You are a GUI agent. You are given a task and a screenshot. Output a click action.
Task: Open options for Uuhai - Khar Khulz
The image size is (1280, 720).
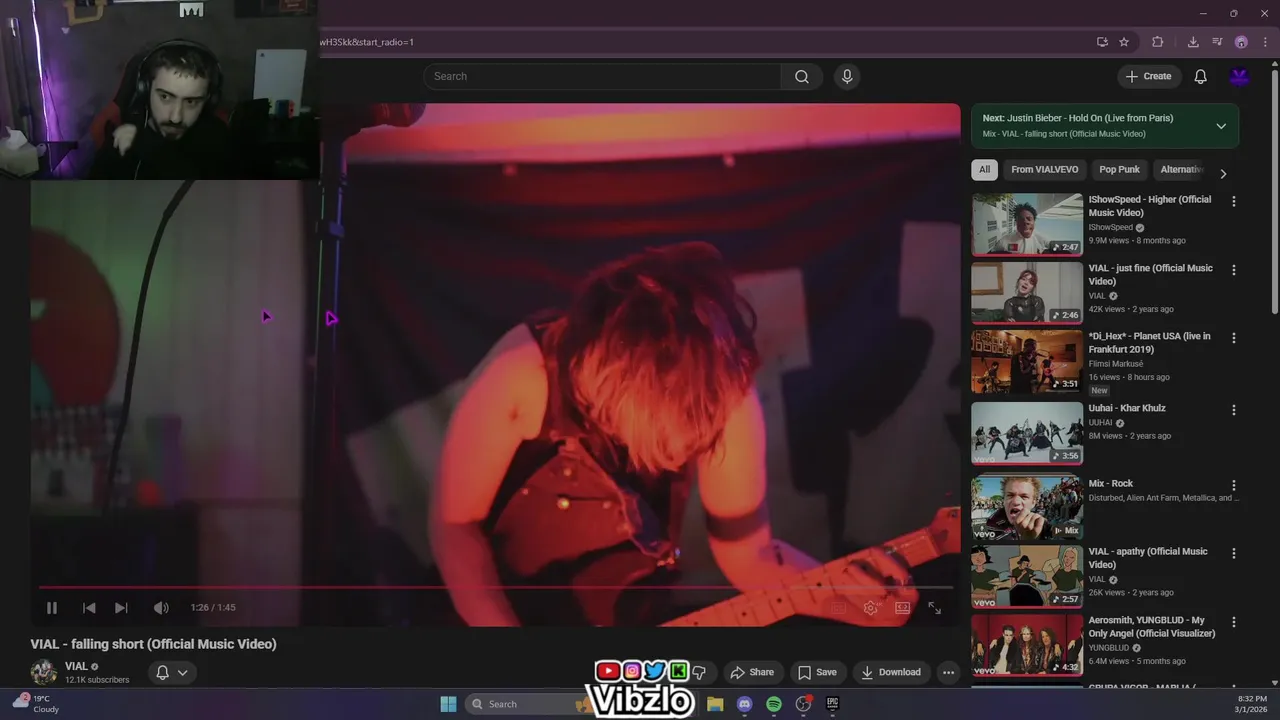1233,410
